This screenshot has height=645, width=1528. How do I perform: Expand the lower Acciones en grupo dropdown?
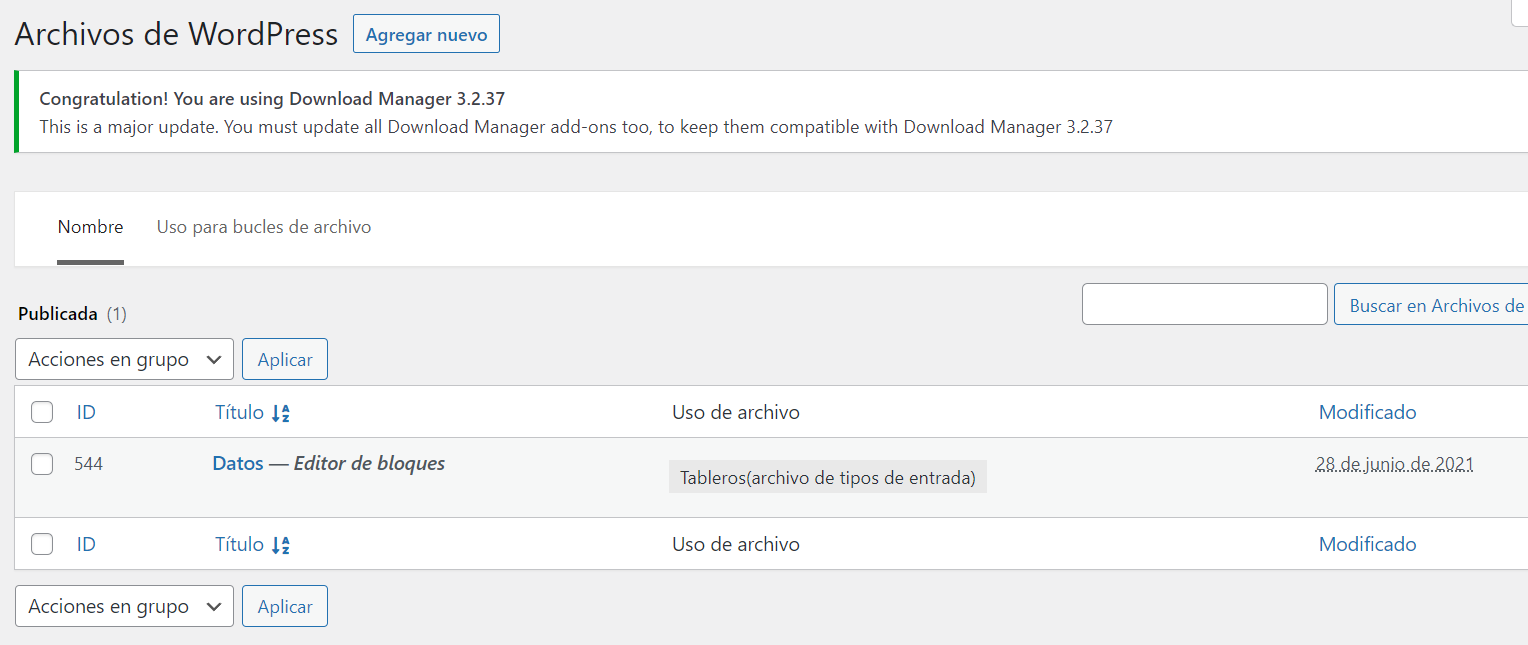[124, 606]
